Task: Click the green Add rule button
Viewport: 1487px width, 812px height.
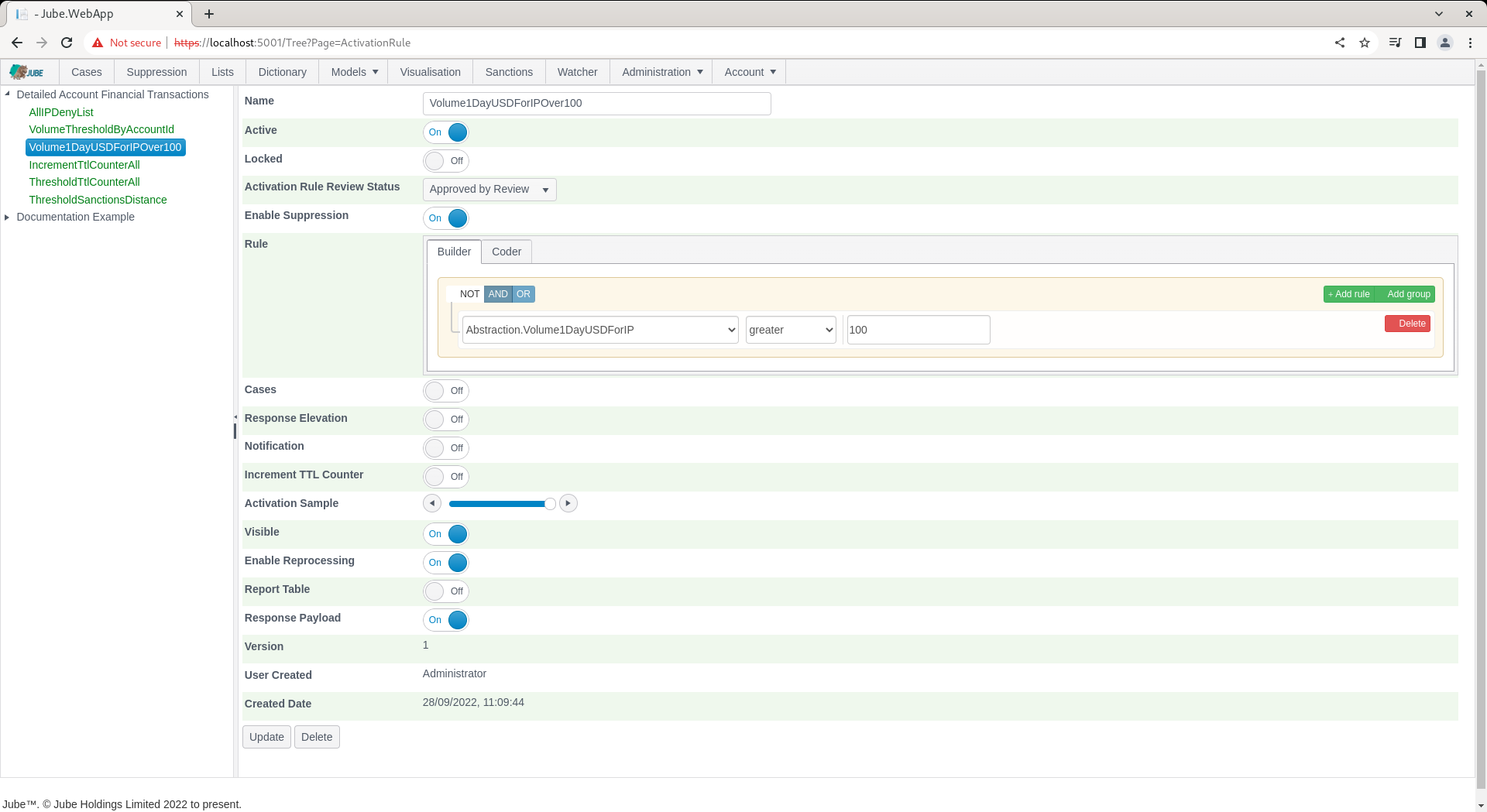Action: pos(1348,294)
